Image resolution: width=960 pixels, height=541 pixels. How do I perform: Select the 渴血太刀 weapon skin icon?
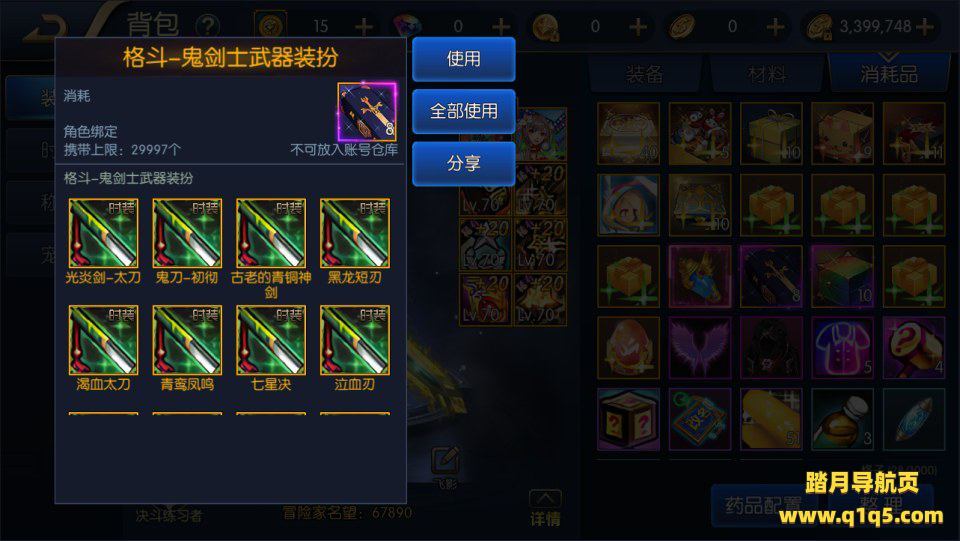point(103,340)
